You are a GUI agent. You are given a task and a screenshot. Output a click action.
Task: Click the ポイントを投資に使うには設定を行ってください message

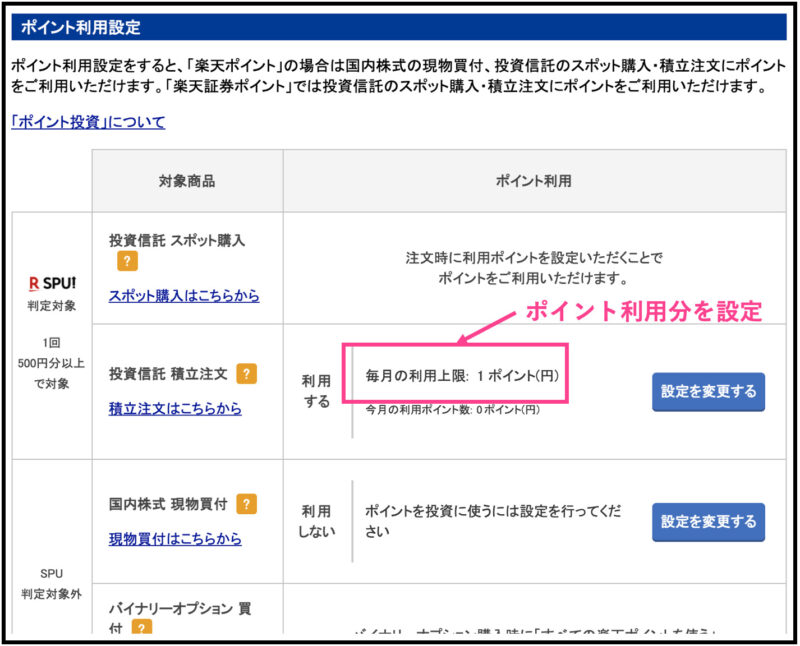click(493, 521)
